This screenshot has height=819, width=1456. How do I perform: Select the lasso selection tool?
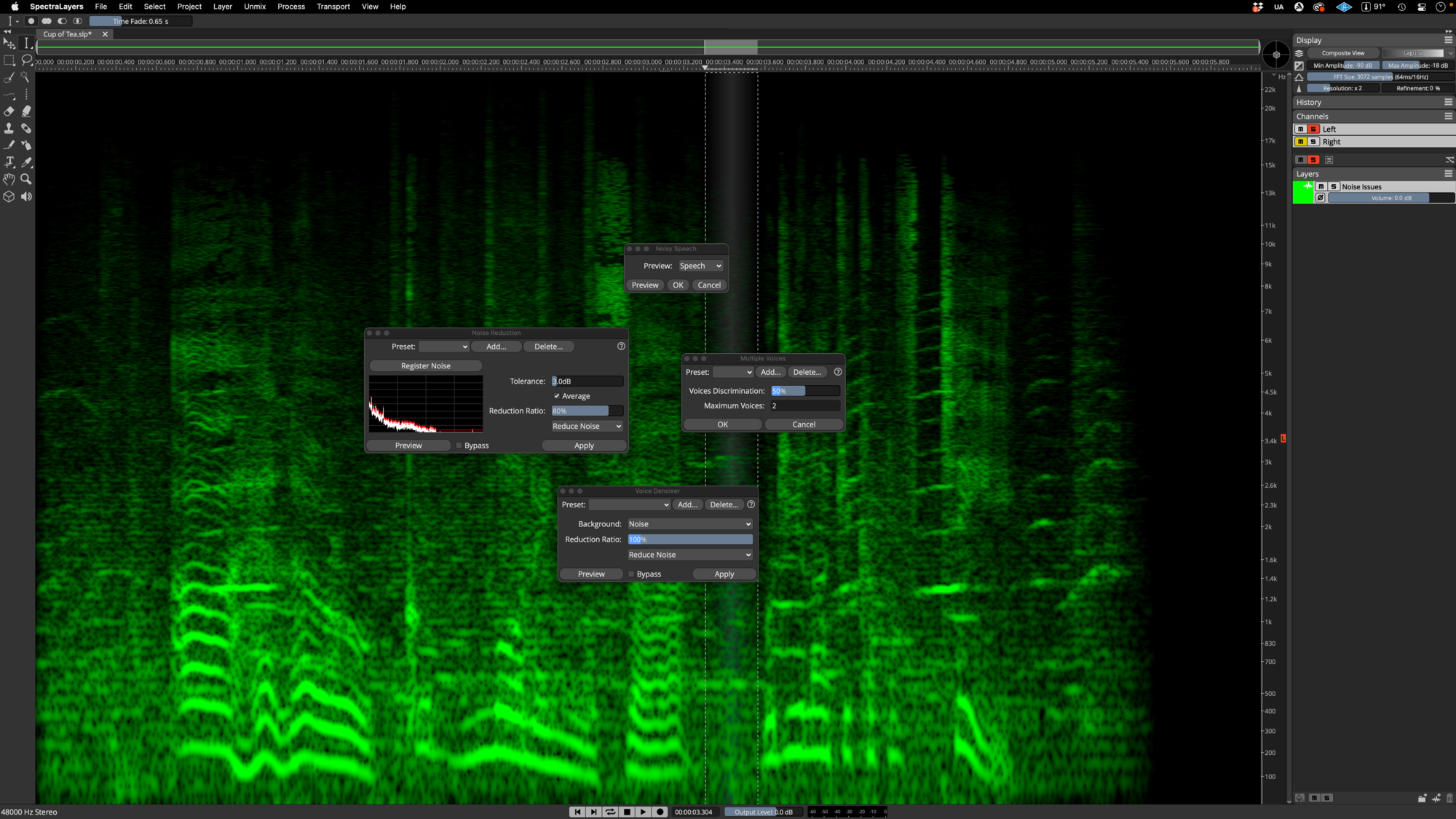(x=26, y=60)
